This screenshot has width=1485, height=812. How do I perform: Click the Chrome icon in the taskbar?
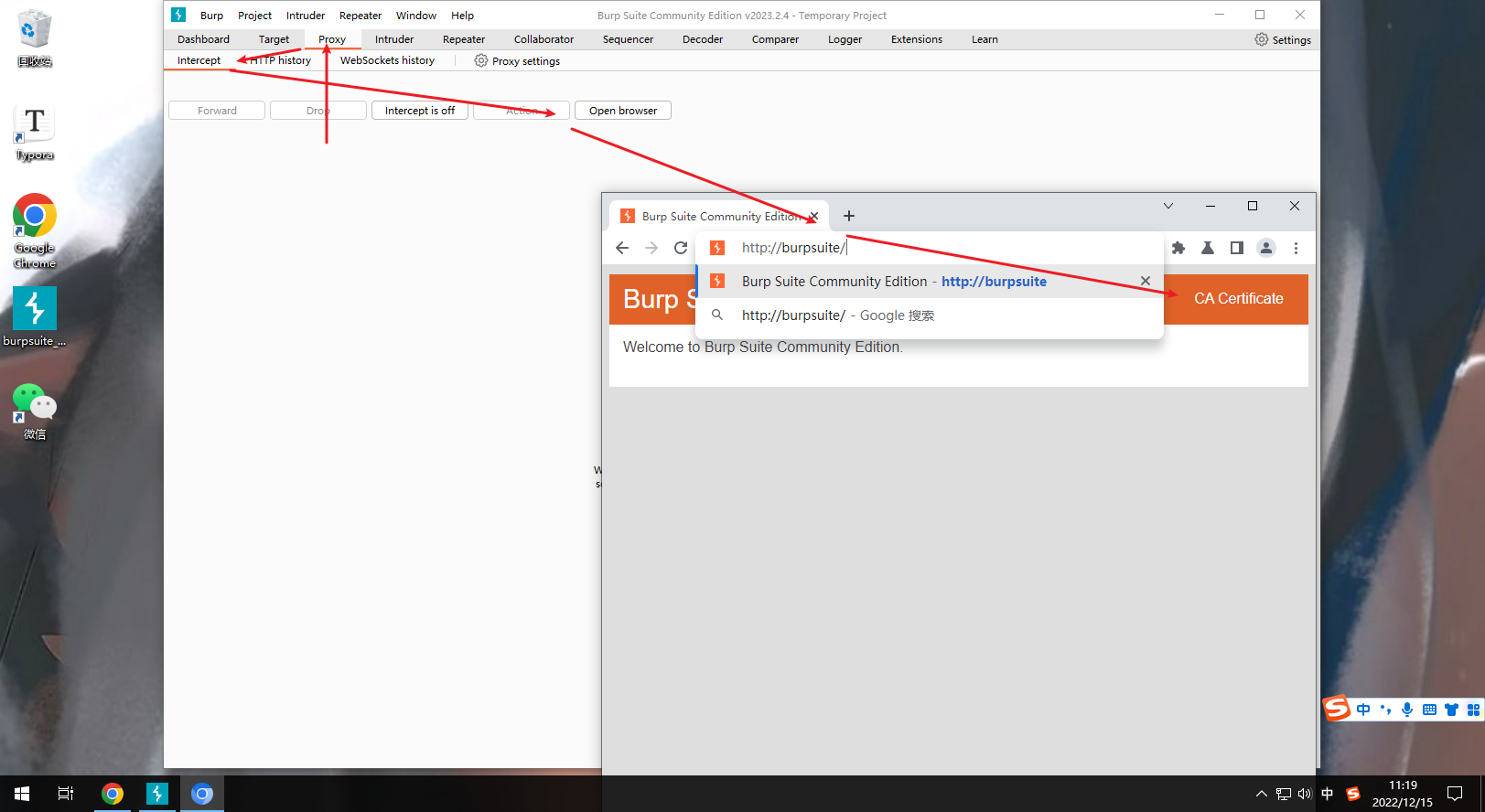[x=113, y=794]
